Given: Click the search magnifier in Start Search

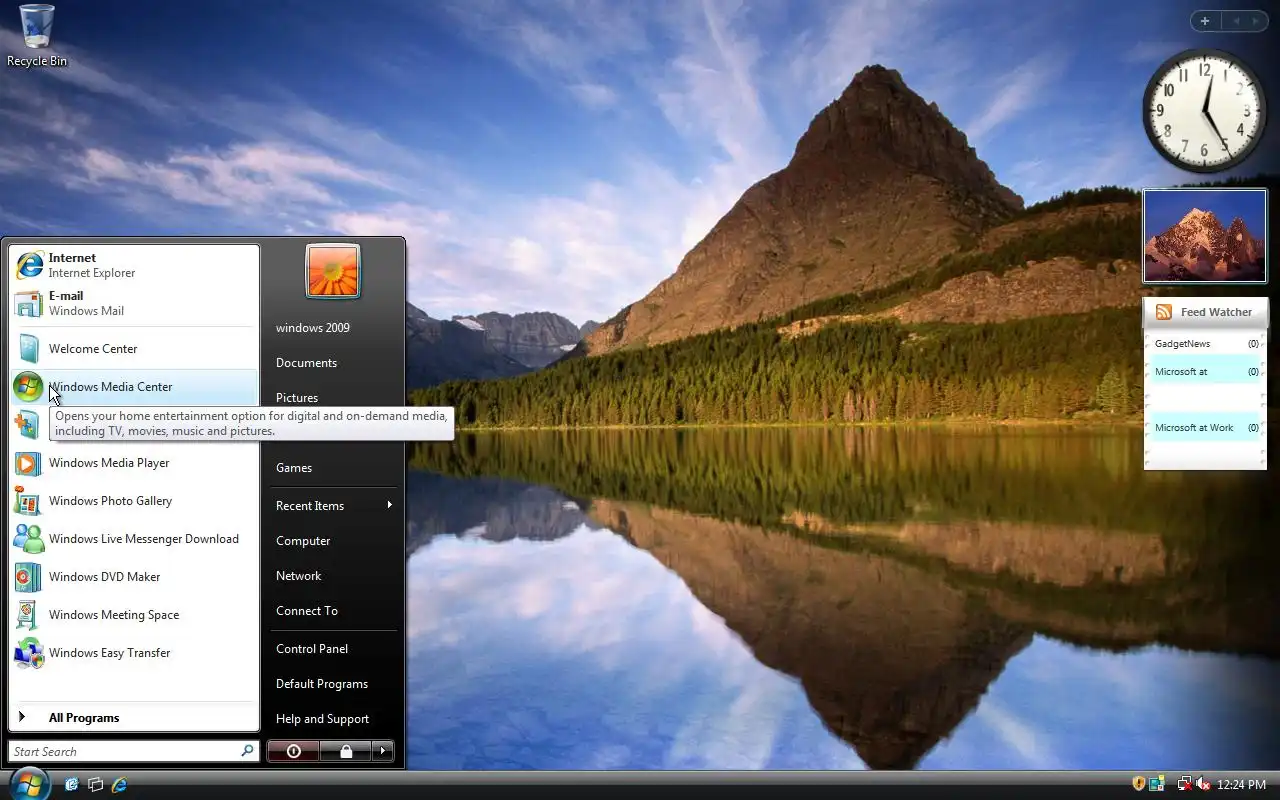Looking at the screenshot, I should pos(247,751).
